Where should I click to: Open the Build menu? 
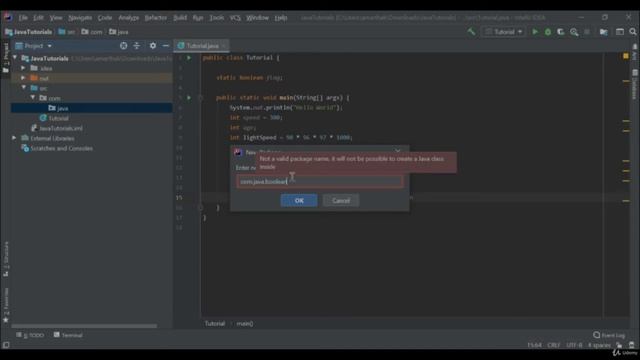[x=180, y=18]
